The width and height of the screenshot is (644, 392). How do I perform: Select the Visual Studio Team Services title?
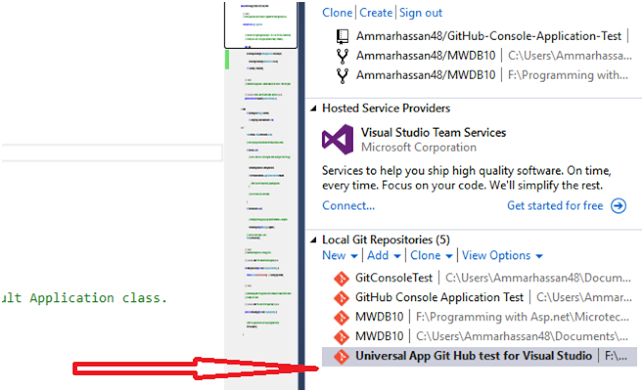(x=433, y=132)
